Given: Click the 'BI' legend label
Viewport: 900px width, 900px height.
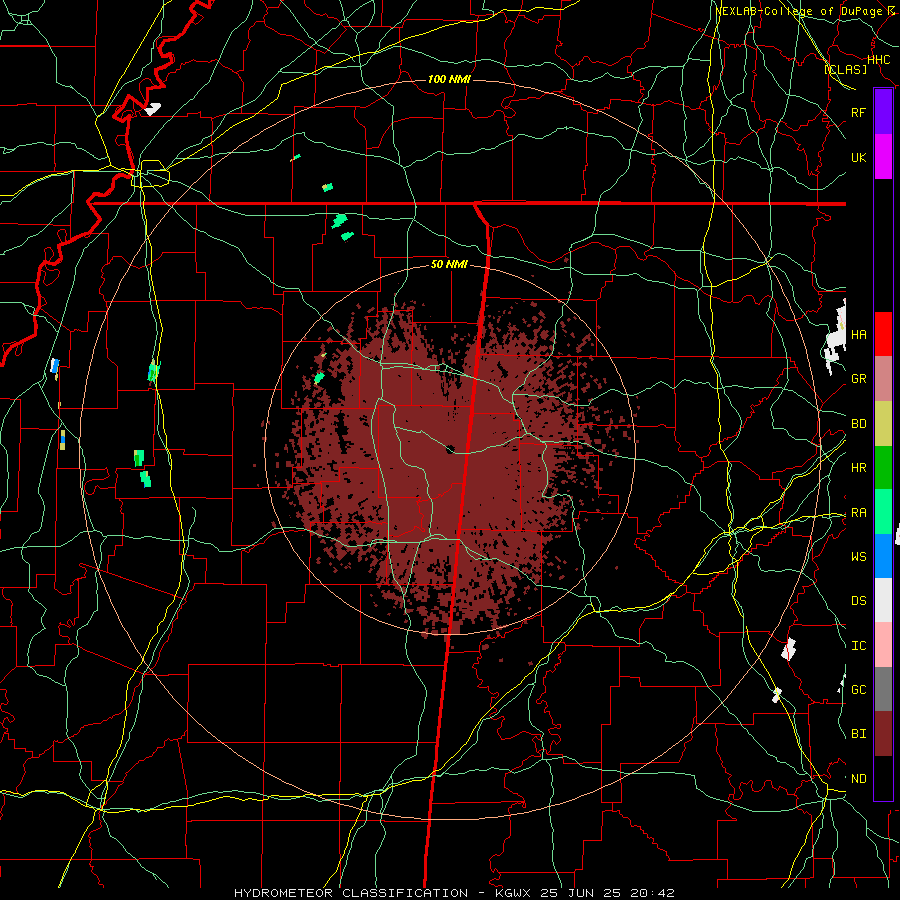Looking at the screenshot, I should click(858, 734).
